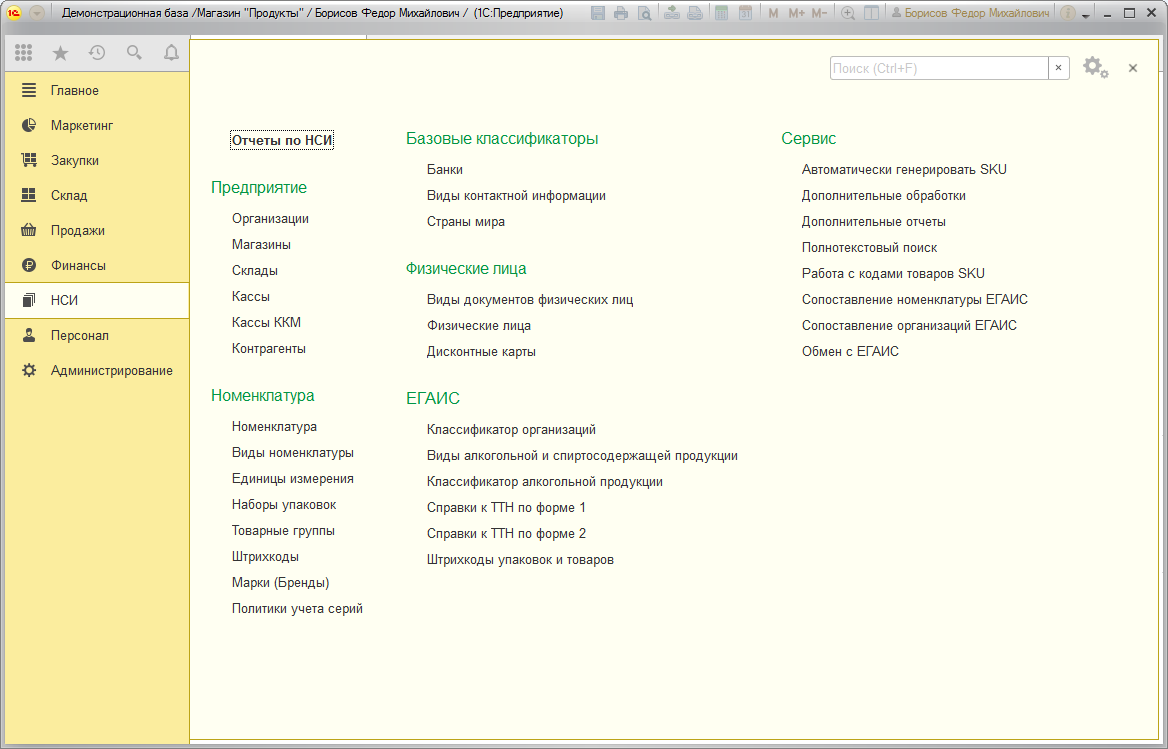Screen dimensions: 1168x749
Task: Open Print preview icon in title bar
Action: point(644,13)
